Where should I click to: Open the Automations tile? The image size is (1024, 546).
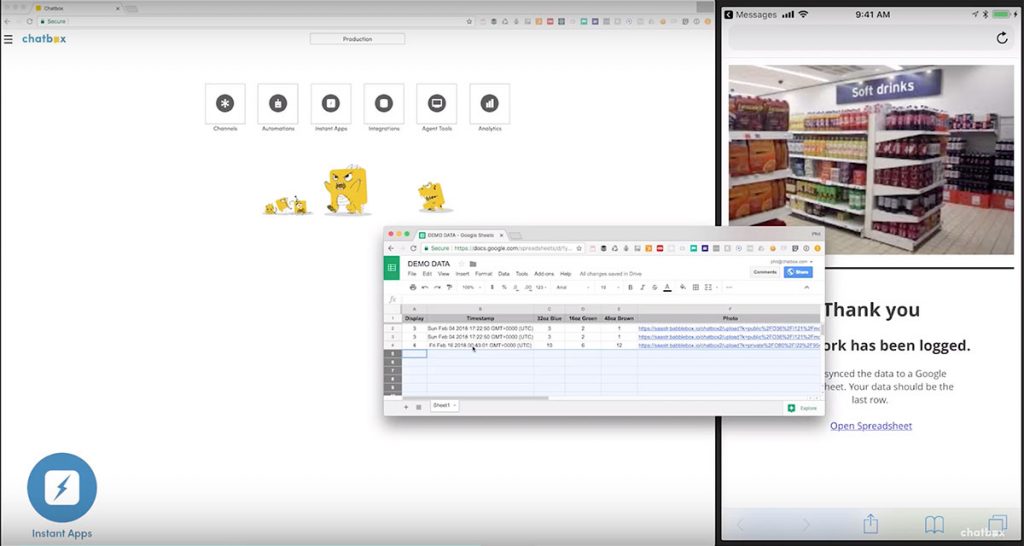pyautogui.click(x=278, y=103)
